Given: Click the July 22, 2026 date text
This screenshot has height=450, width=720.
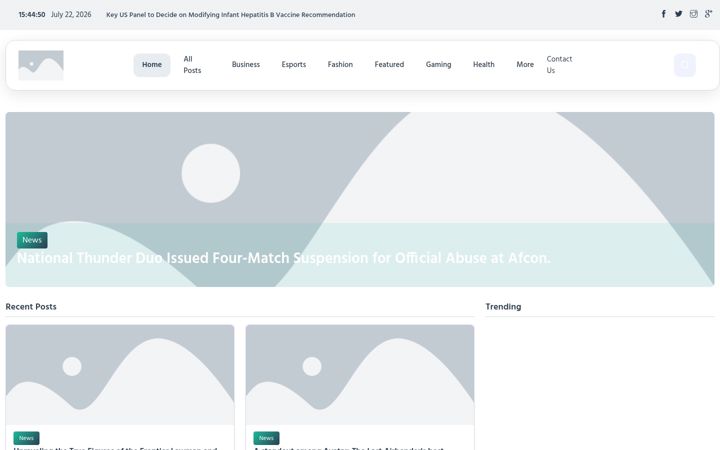Looking at the screenshot, I should tap(71, 15).
